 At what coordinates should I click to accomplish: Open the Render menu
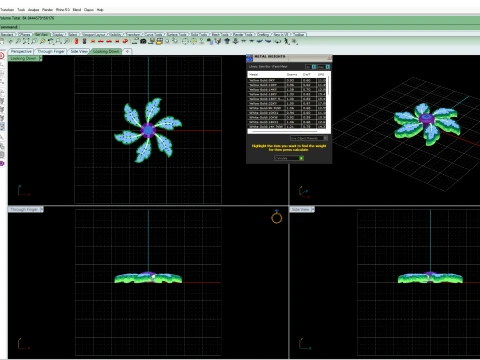click(x=47, y=10)
